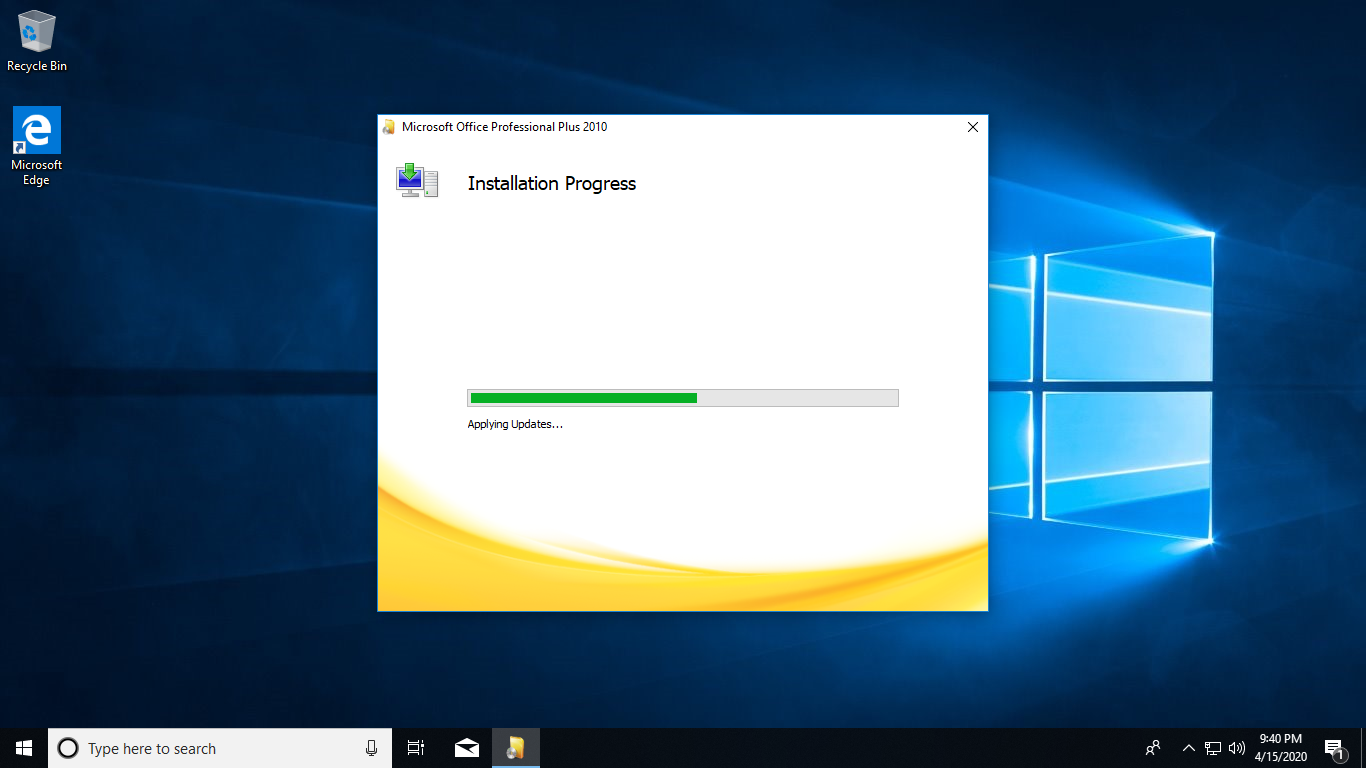Click the Office icon in dialog title bar
The width and height of the screenshot is (1366, 768).
pyautogui.click(x=389, y=127)
